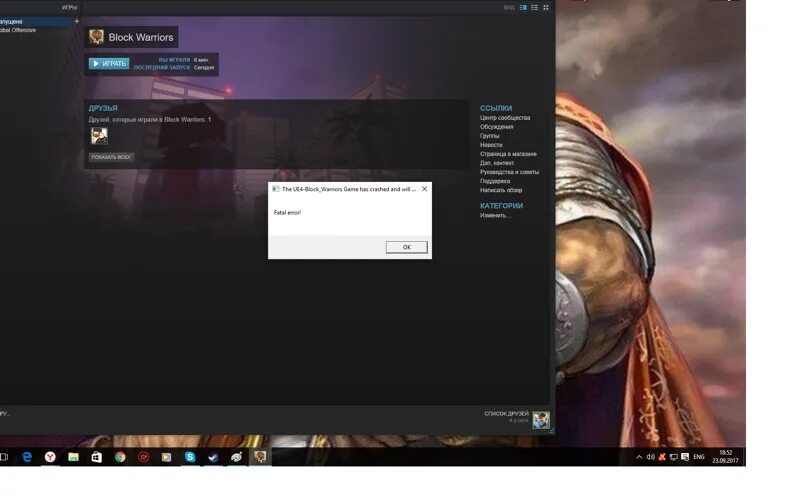800x500 pixels.
Task: Click the friends list avatar in Steam footer
Action: point(541,420)
